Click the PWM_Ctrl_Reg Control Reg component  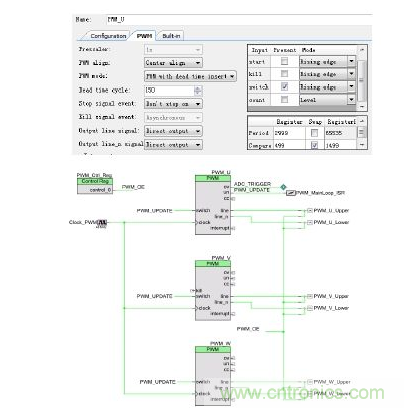95,186
